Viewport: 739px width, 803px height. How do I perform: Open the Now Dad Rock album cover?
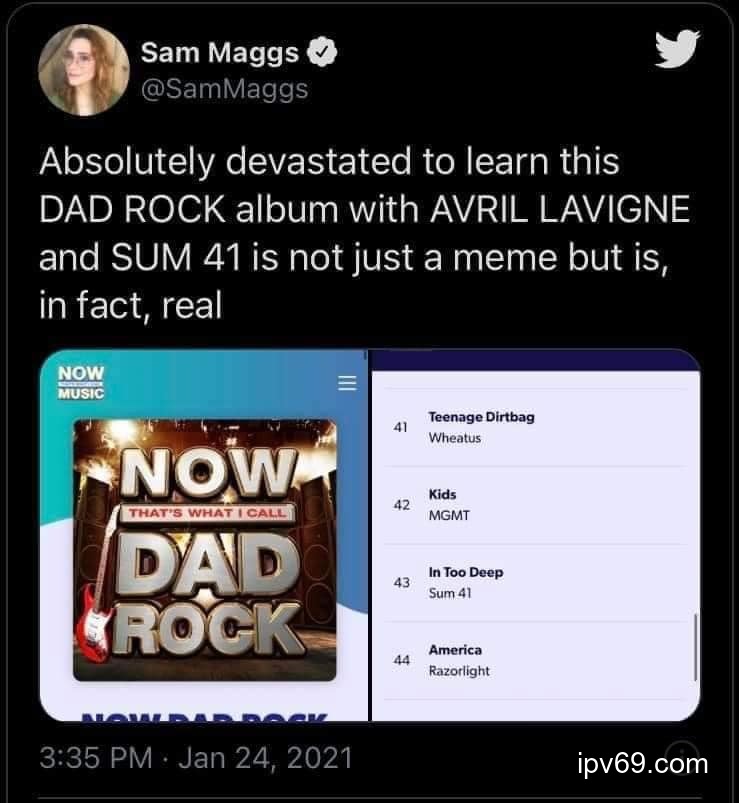point(205,550)
